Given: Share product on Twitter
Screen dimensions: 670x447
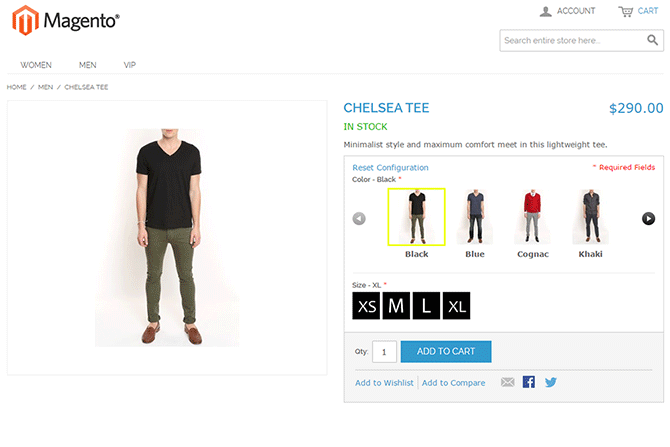Looking at the screenshot, I should pyautogui.click(x=550, y=382).
